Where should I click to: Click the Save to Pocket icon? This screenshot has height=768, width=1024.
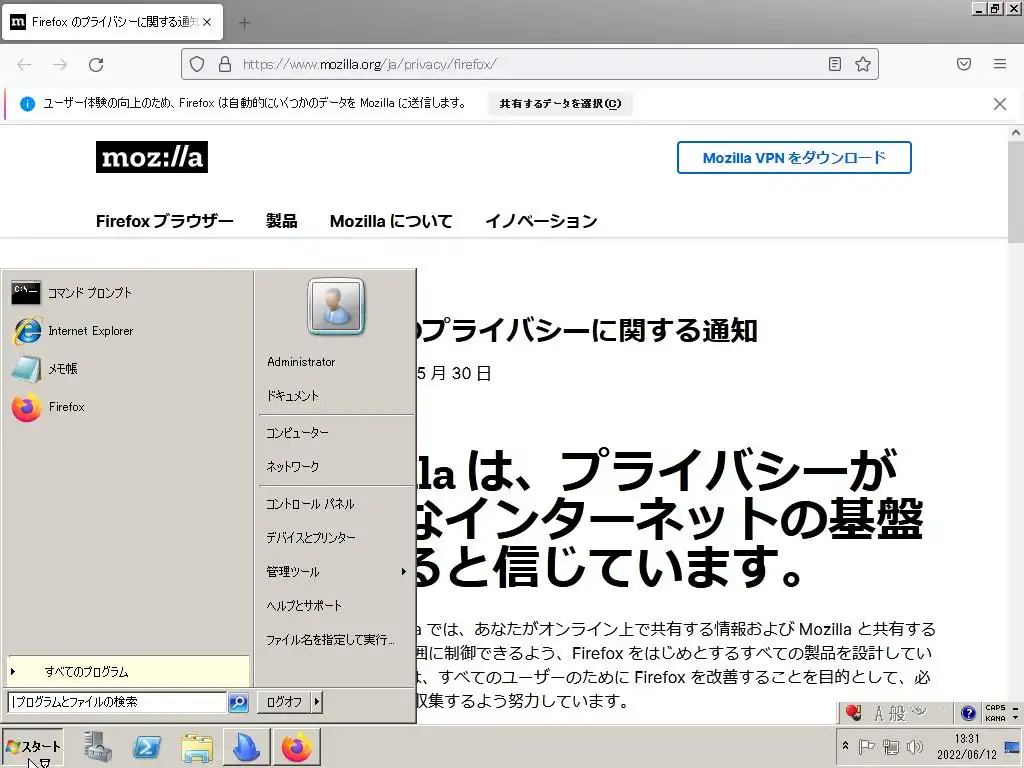(x=964, y=64)
